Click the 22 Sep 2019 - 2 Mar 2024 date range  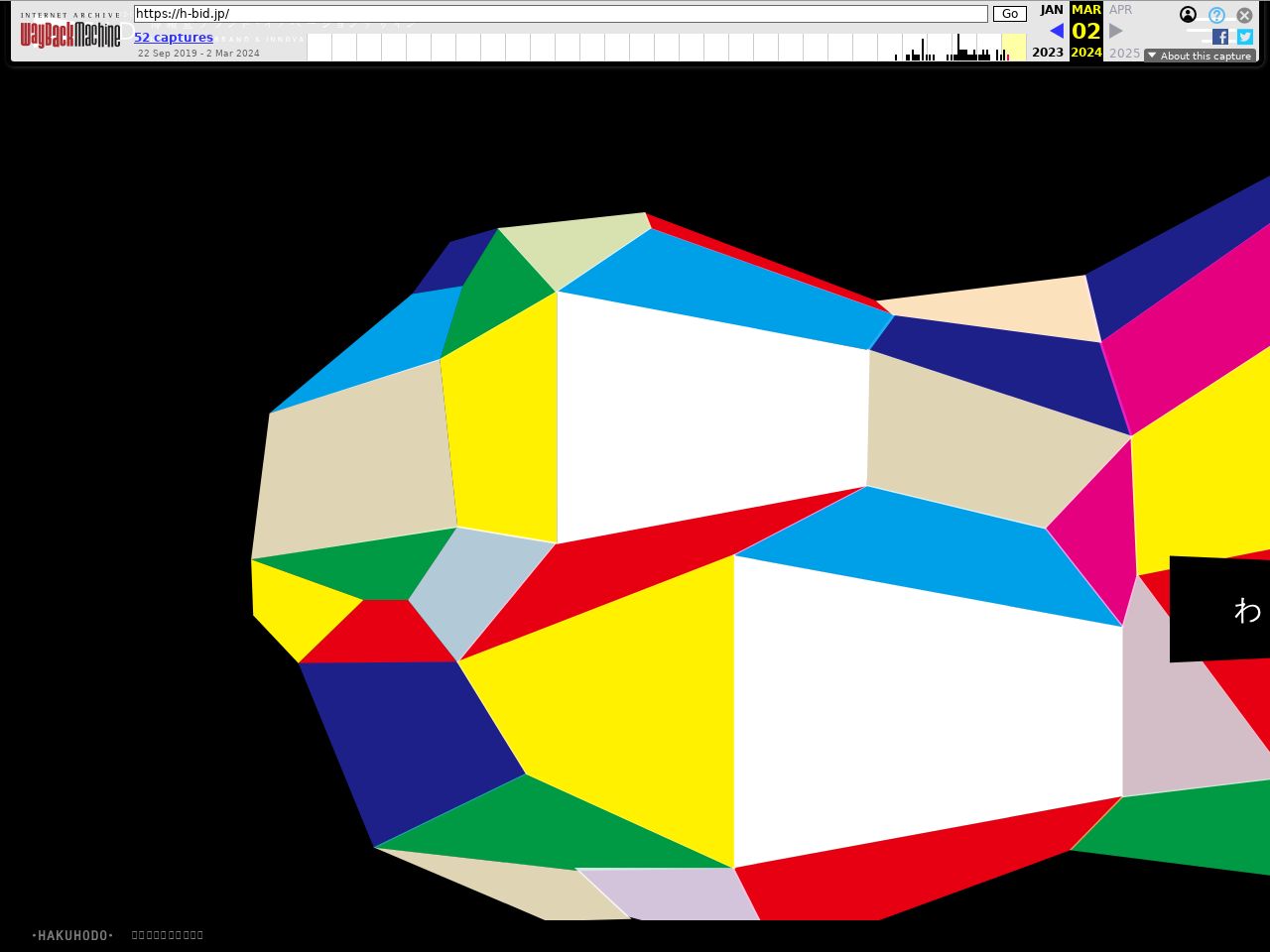pos(198,54)
